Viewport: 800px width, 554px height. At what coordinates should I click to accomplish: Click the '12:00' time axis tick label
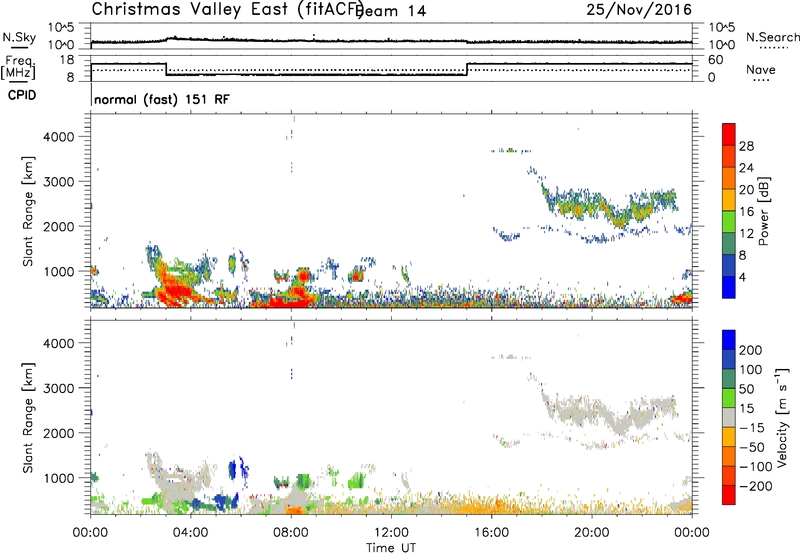click(391, 533)
